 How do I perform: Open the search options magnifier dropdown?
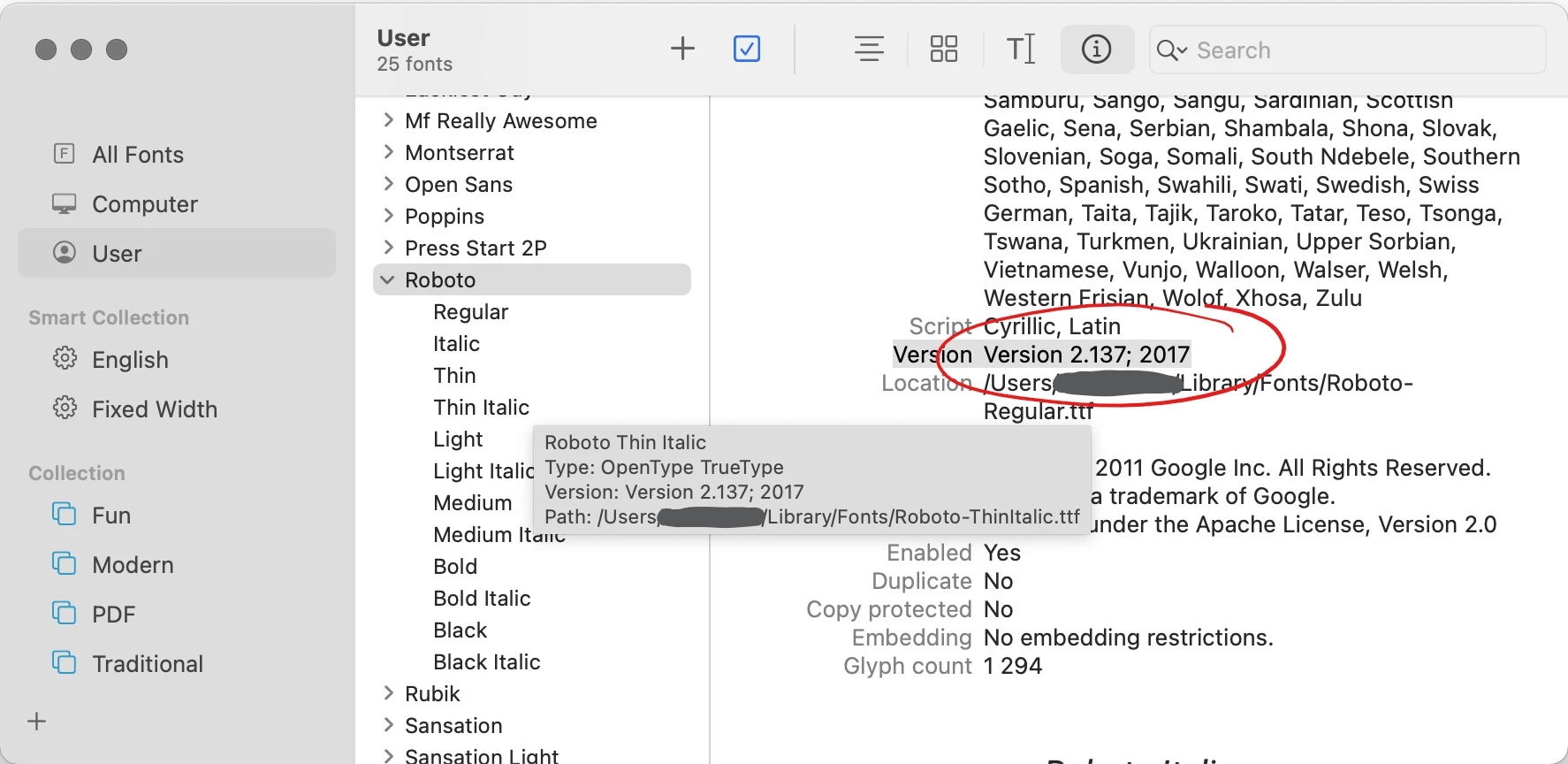pyautogui.click(x=1171, y=50)
